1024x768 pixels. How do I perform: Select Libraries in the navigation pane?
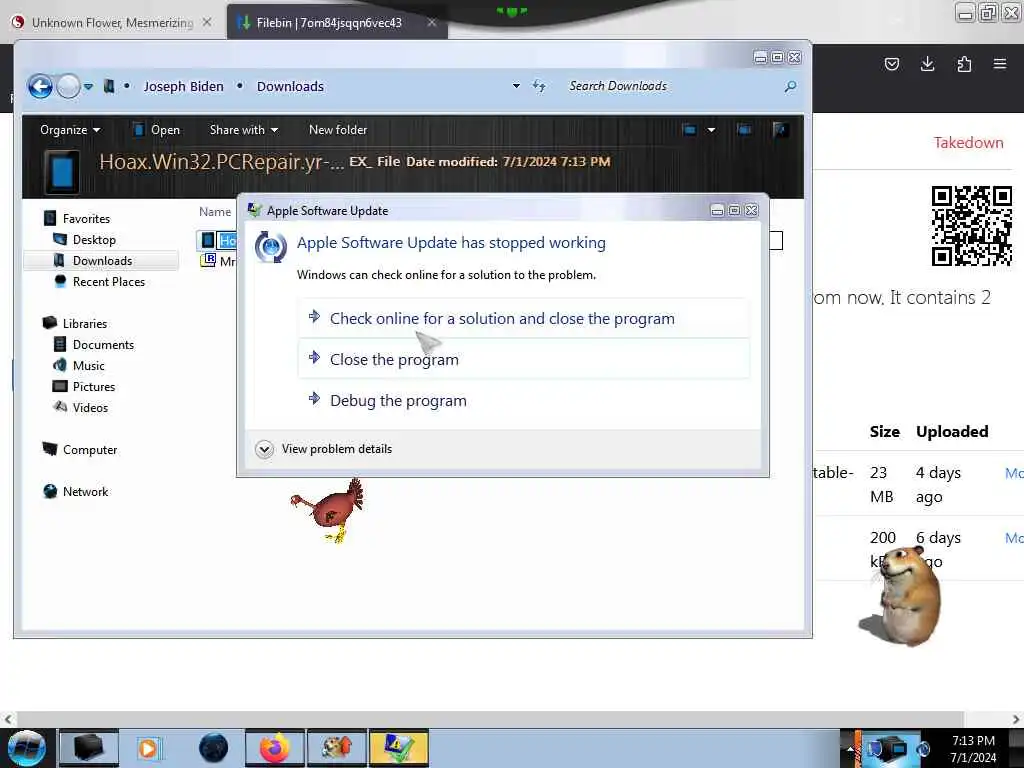(84, 323)
